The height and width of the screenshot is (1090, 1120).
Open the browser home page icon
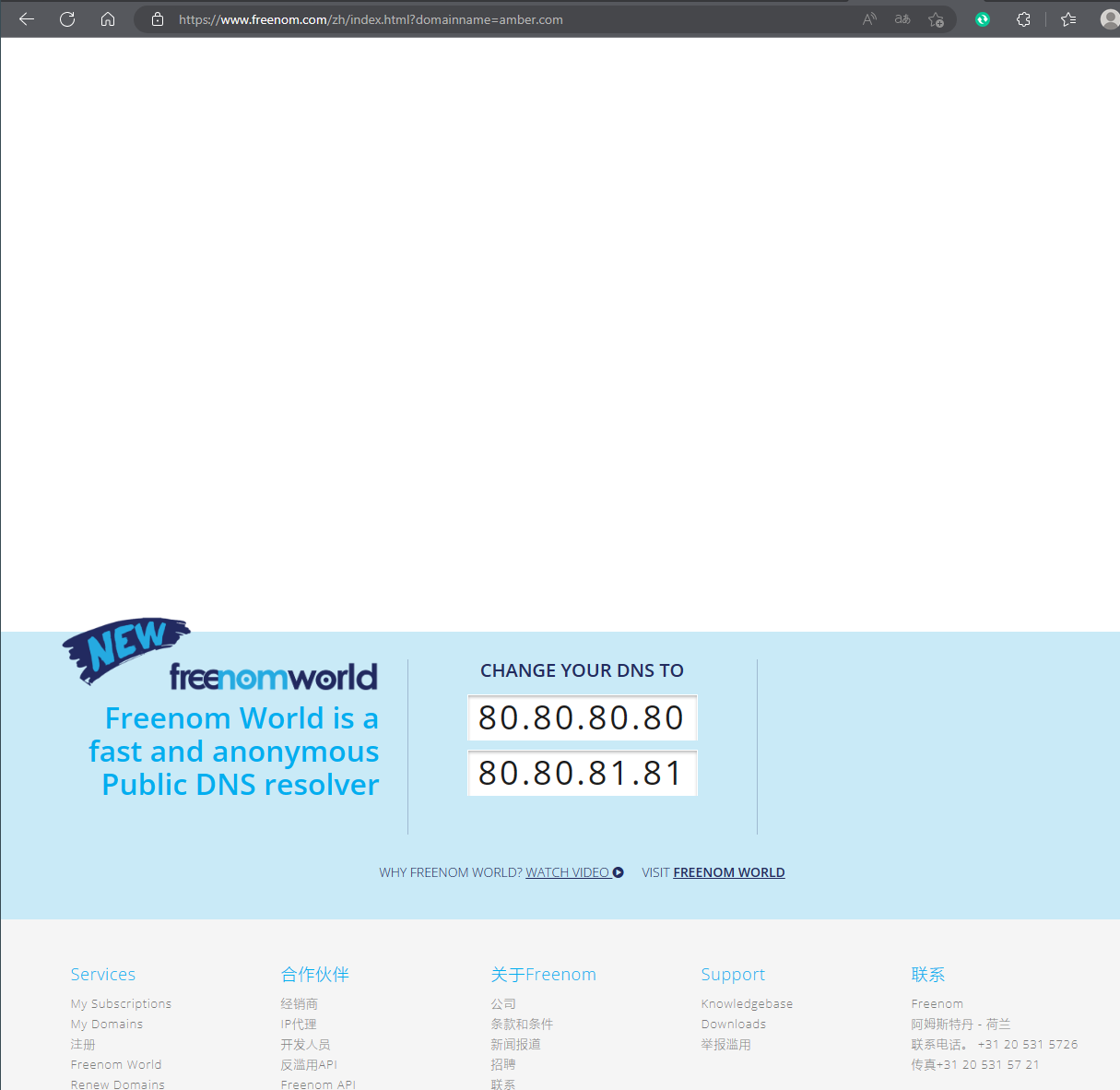pos(108,19)
